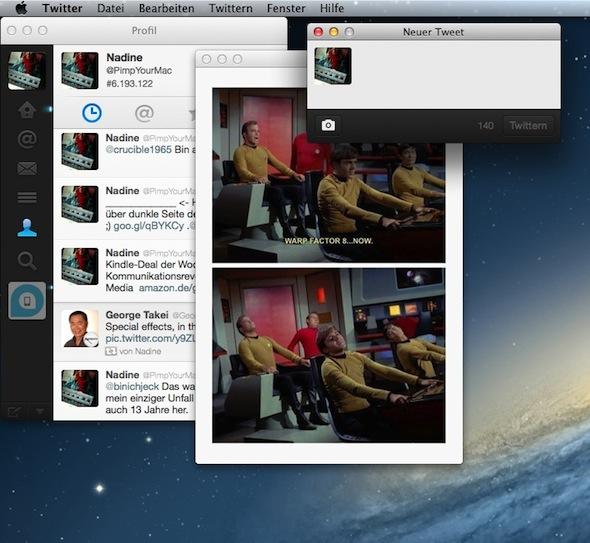
Task: Open dropdown arrow at sidebar bottom
Action: click(x=40, y=412)
